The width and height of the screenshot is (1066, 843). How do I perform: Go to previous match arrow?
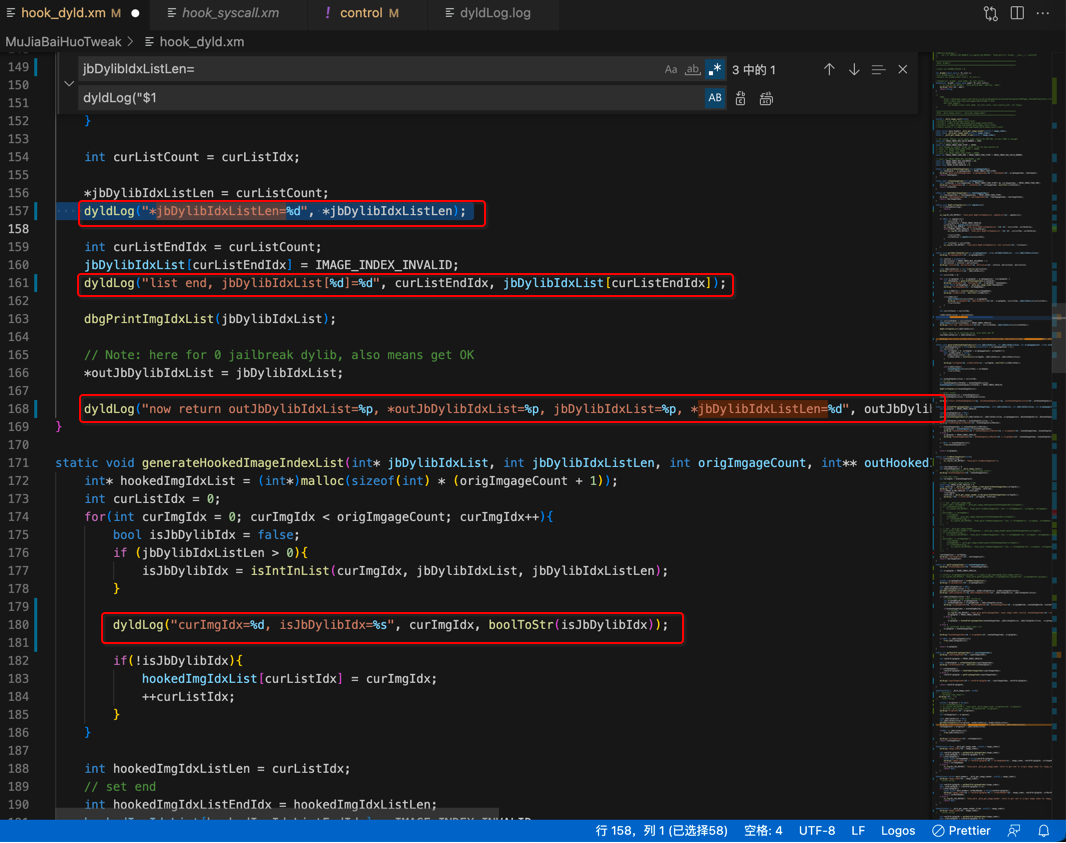pos(829,69)
